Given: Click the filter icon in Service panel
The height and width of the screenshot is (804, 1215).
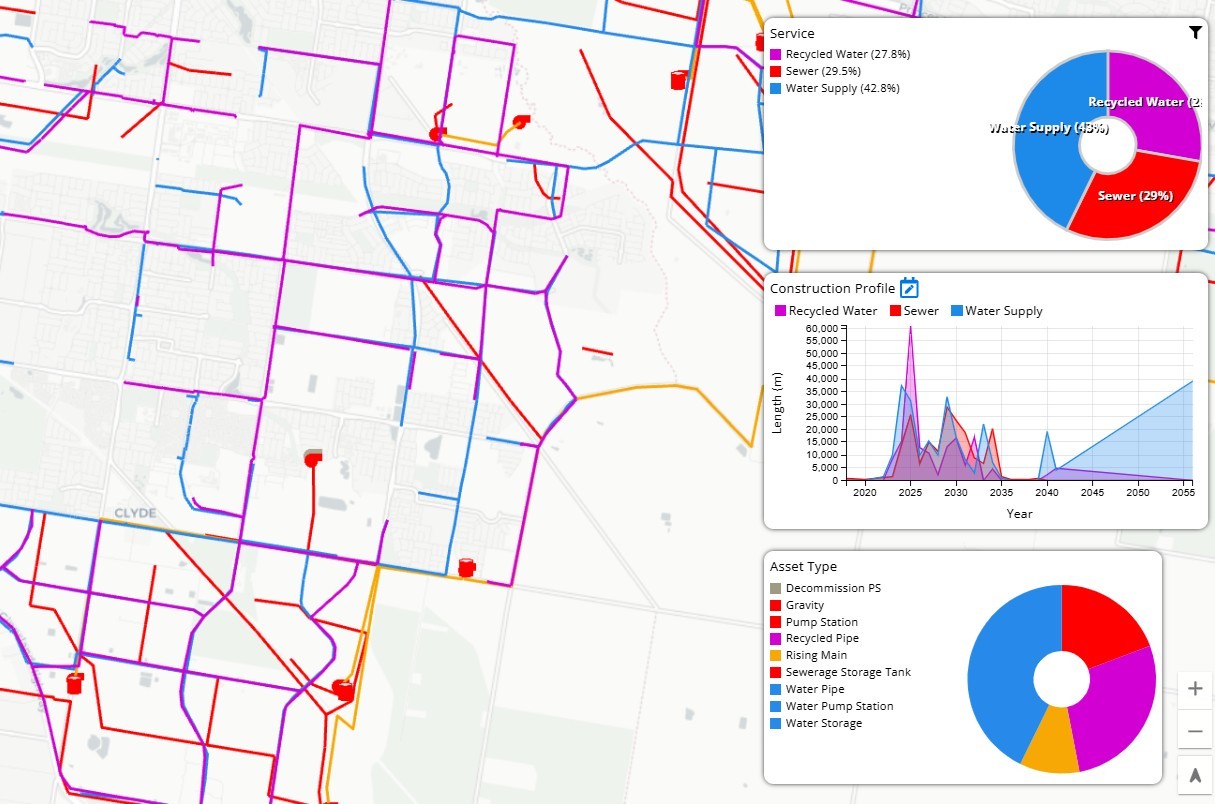Looking at the screenshot, I should coord(1195,33).
